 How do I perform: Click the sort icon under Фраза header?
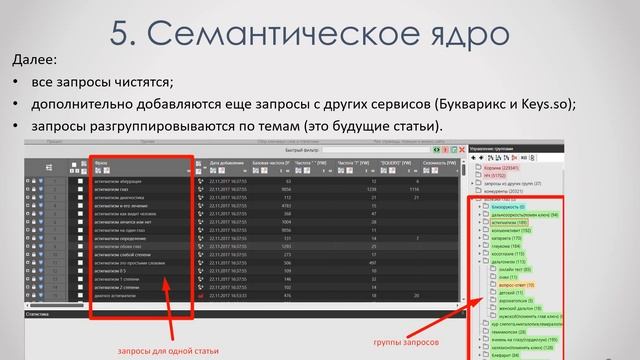98,171
